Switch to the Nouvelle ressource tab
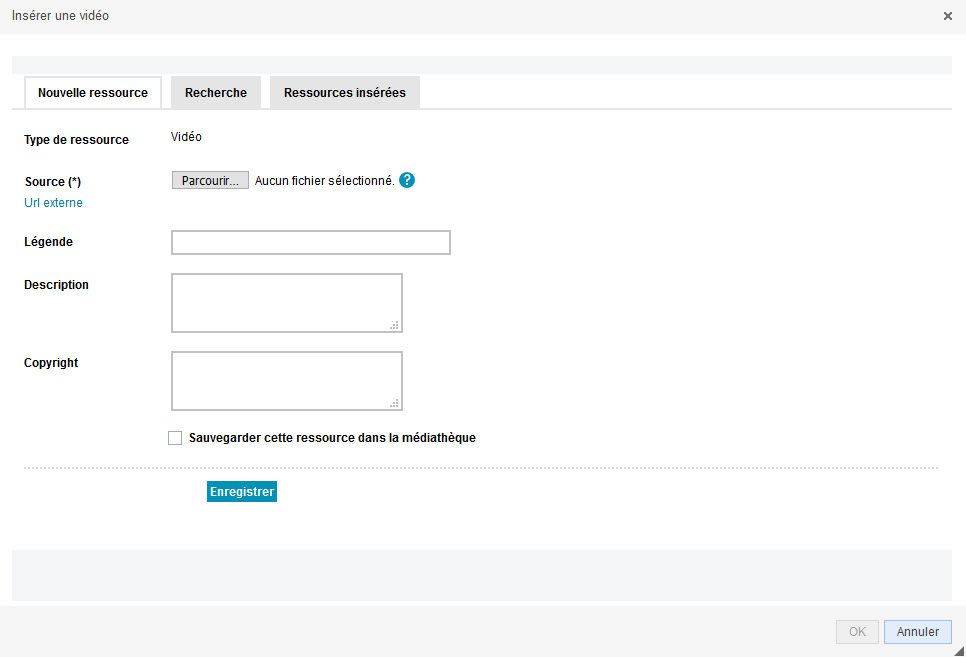966x657 pixels. pyautogui.click(x=93, y=92)
